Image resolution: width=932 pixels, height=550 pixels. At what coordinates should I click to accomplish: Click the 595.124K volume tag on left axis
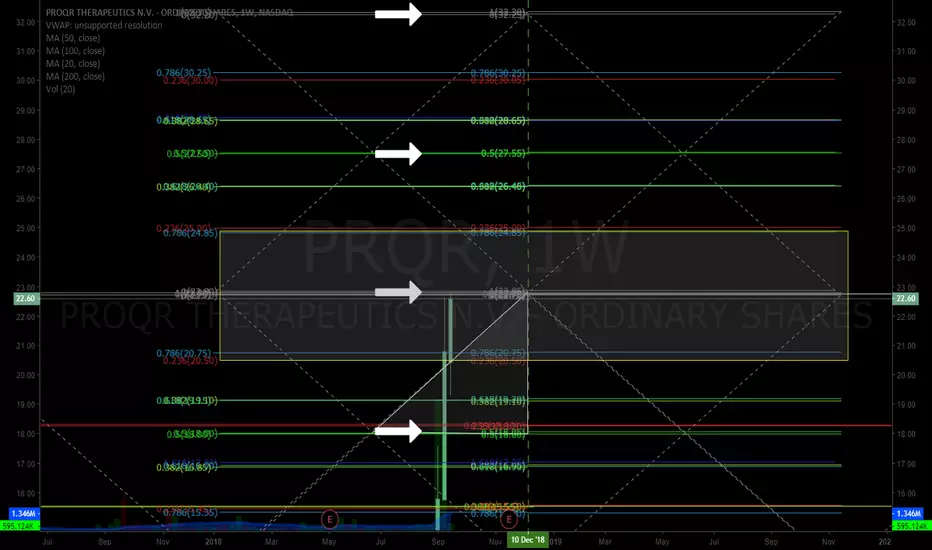click(x=20, y=526)
